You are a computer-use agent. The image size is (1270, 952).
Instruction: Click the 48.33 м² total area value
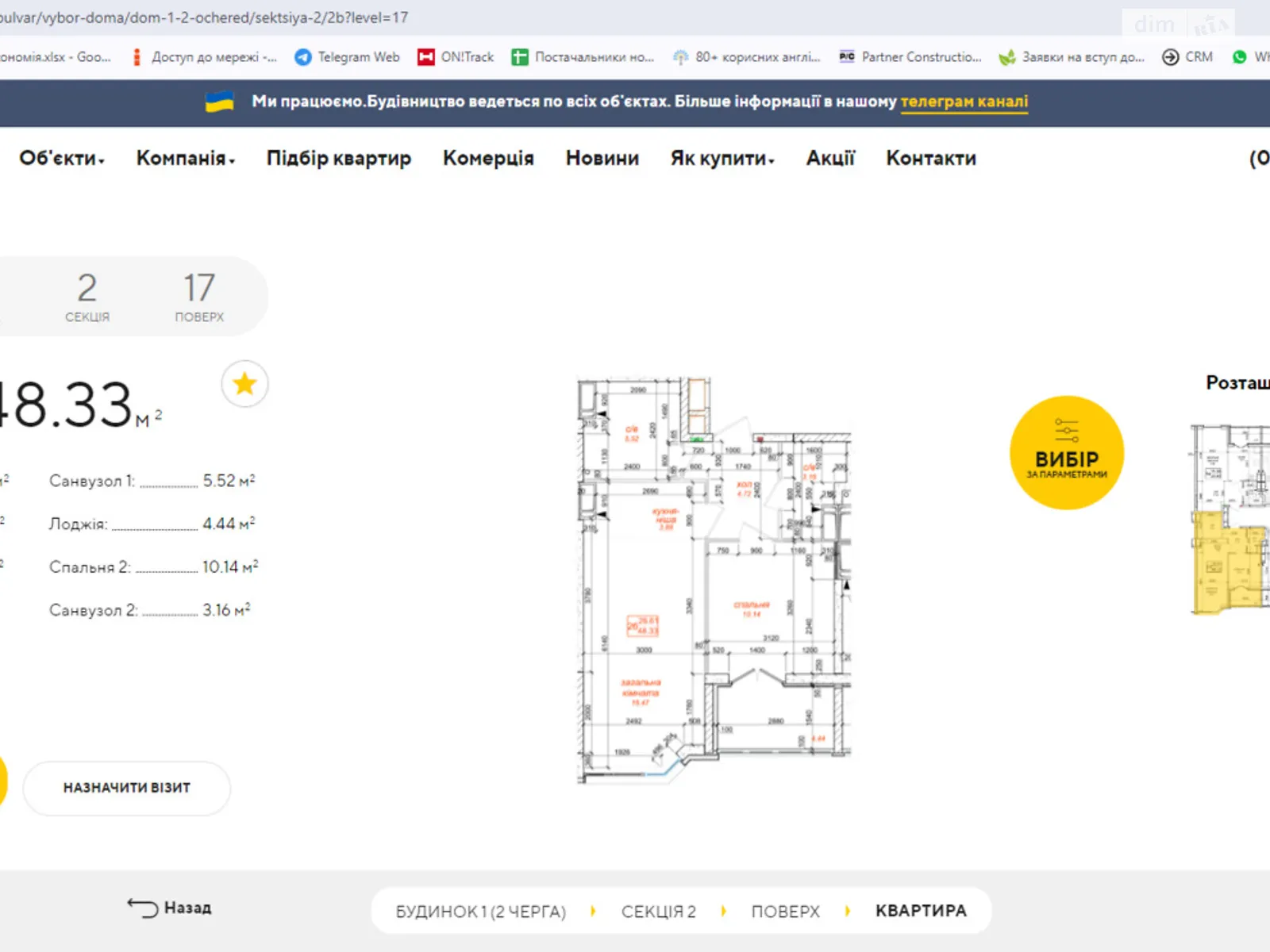pyautogui.click(x=79, y=405)
